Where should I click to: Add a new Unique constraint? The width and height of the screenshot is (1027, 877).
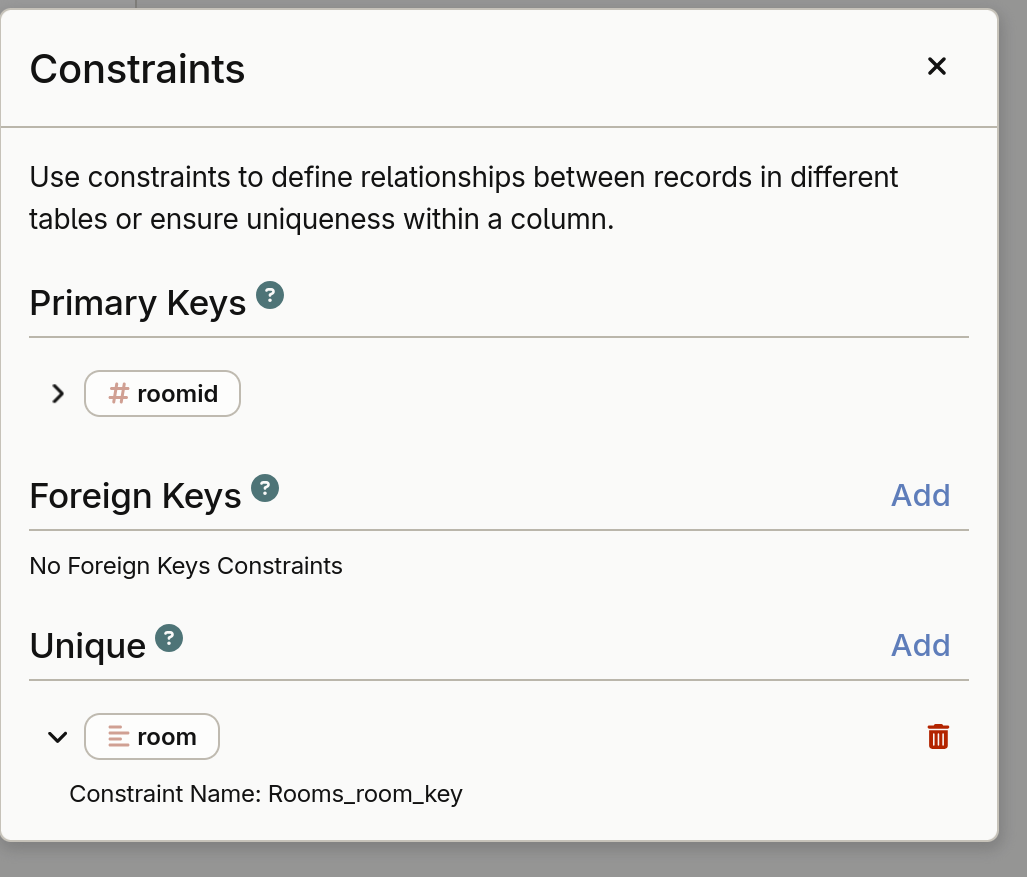(920, 645)
